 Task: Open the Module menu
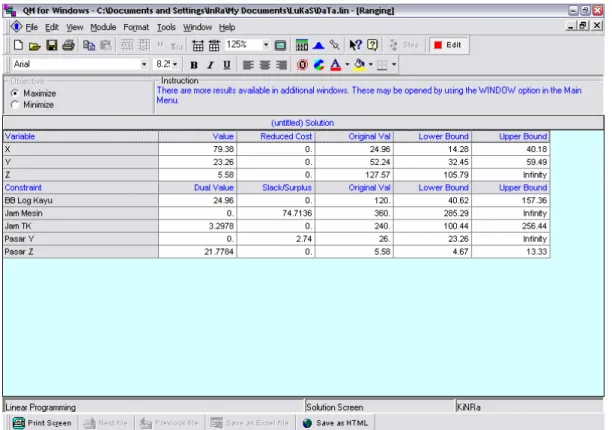coord(103,27)
